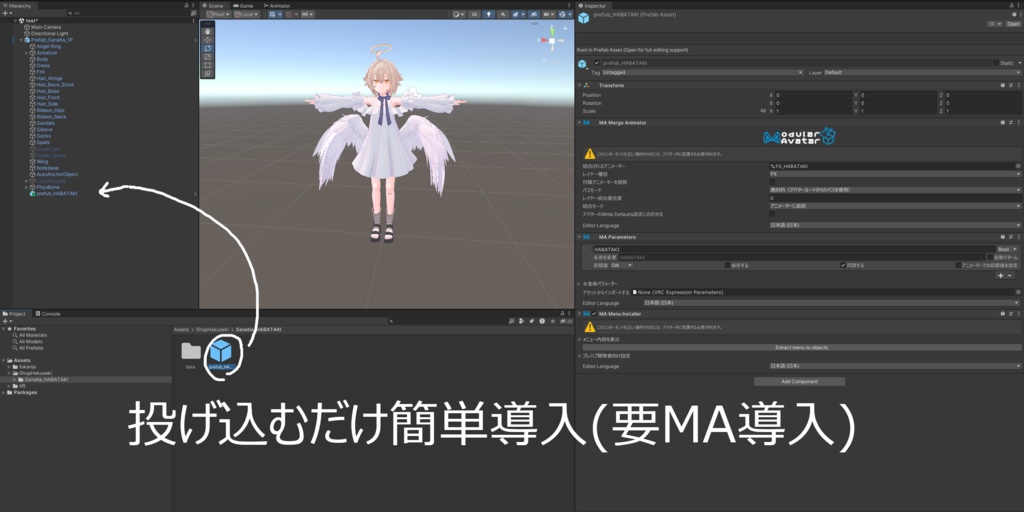The image size is (1024, 512).
Task: Open MA Merge Animator preset icon
Action: click(1010, 122)
